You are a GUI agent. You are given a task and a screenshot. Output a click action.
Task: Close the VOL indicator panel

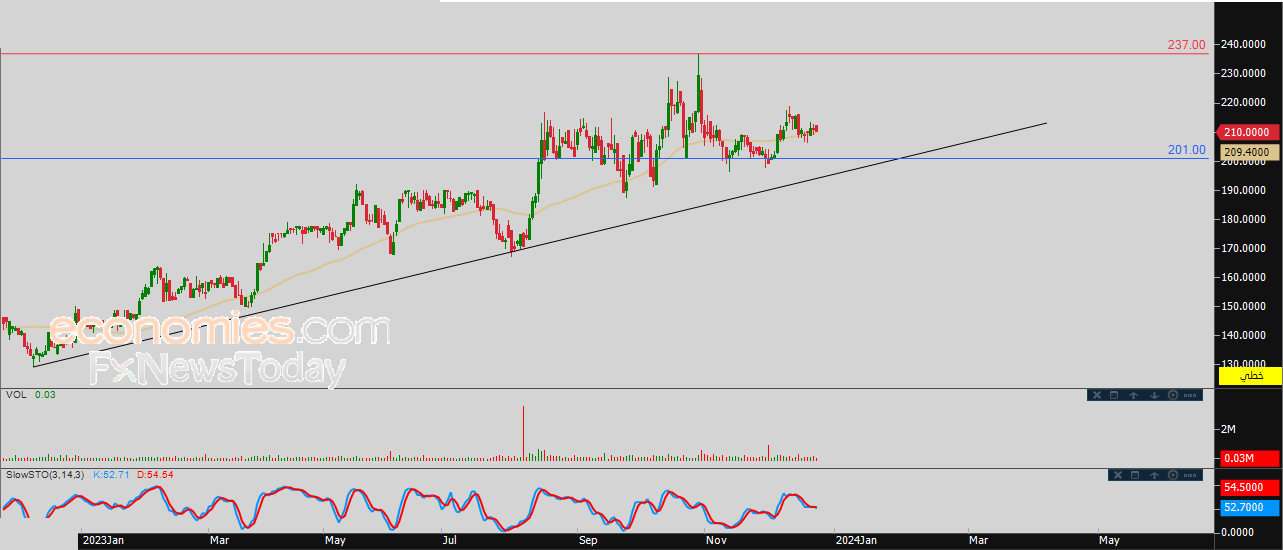click(1097, 395)
